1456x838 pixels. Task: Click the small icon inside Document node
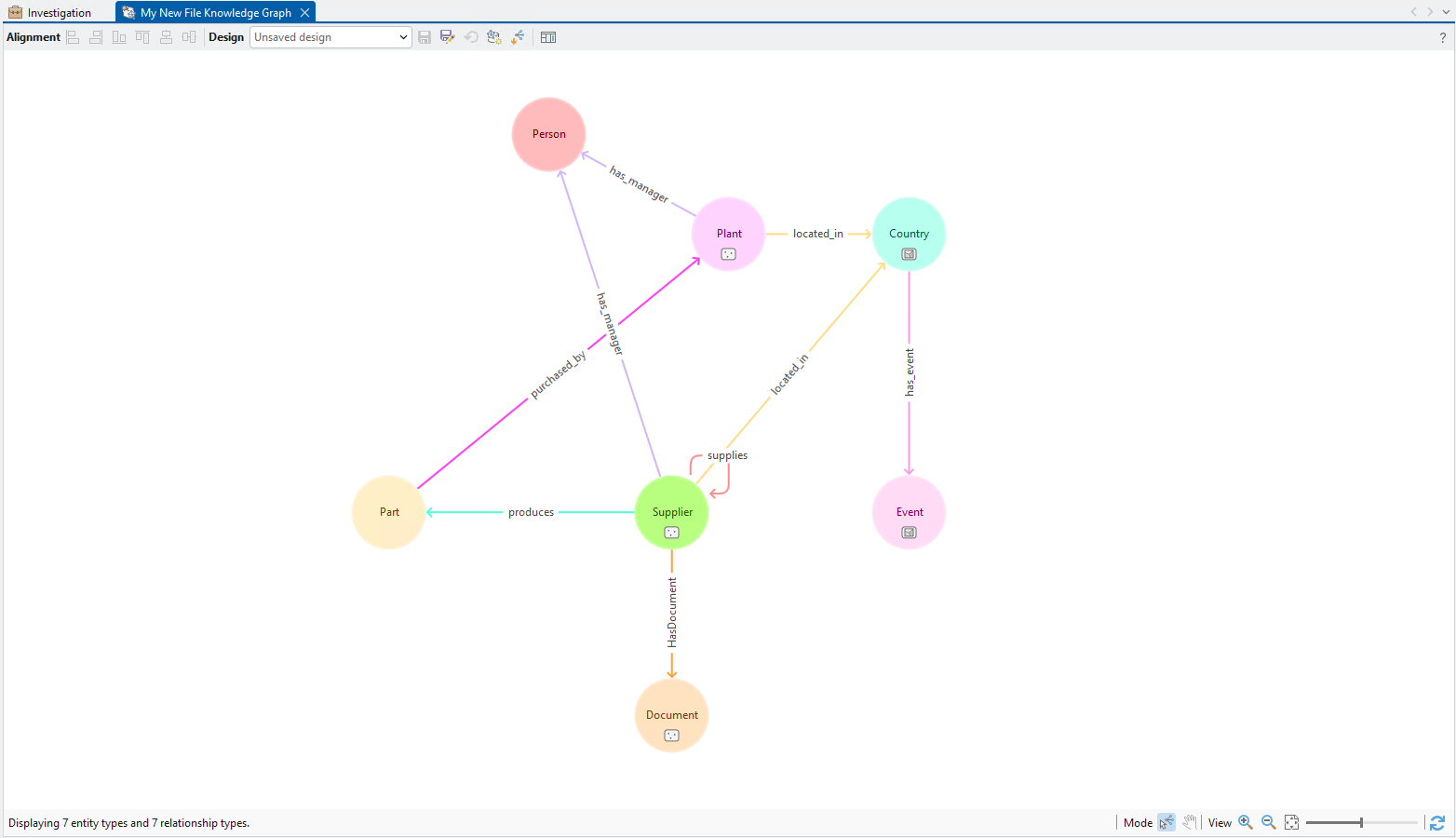coord(672,736)
